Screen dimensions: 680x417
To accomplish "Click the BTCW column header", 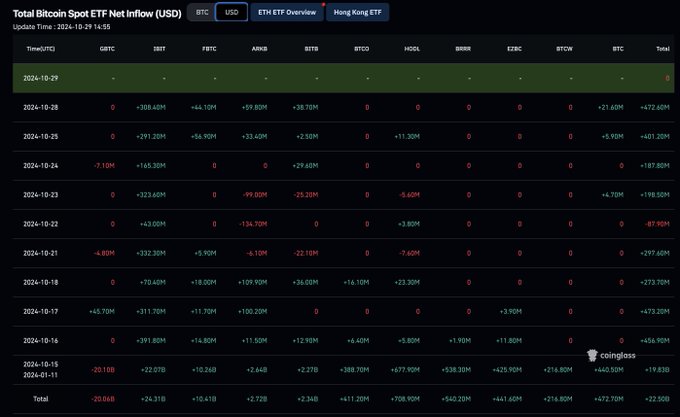I will (564, 49).
